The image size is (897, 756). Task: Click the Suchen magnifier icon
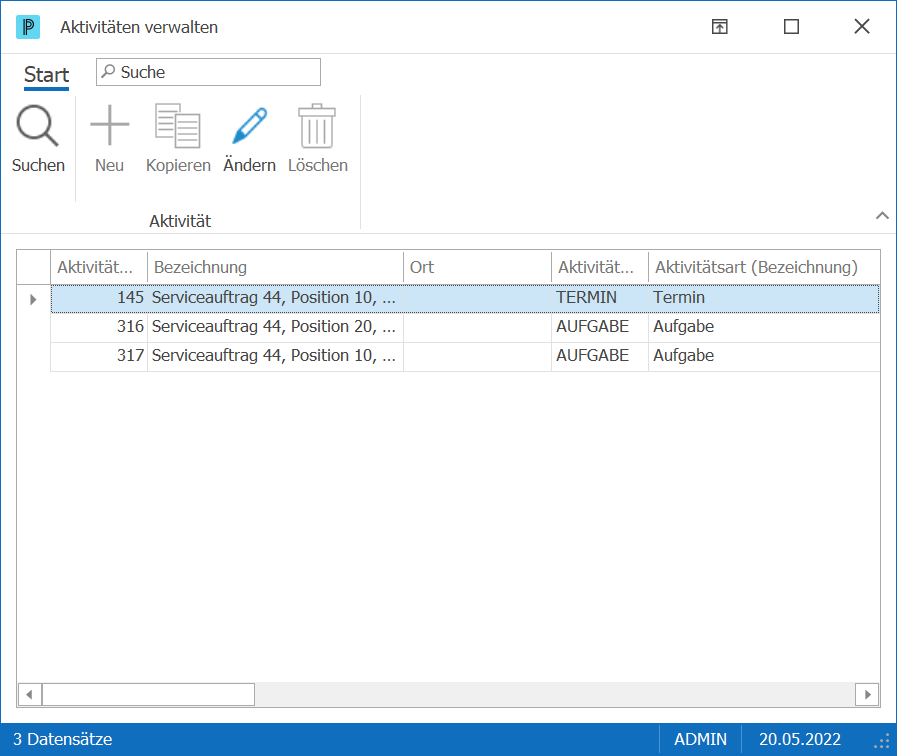pyautogui.click(x=38, y=125)
